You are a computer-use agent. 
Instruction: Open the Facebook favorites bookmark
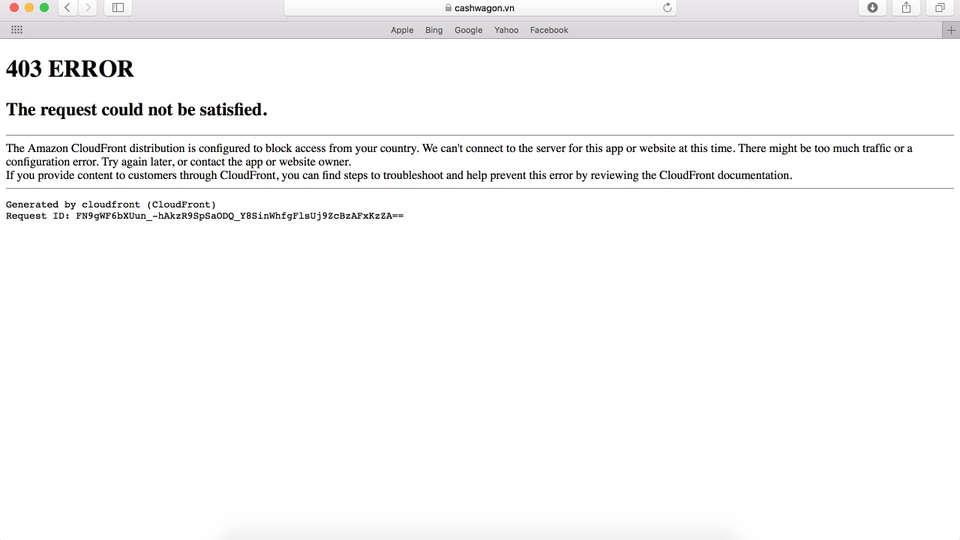tap(549, 30)
